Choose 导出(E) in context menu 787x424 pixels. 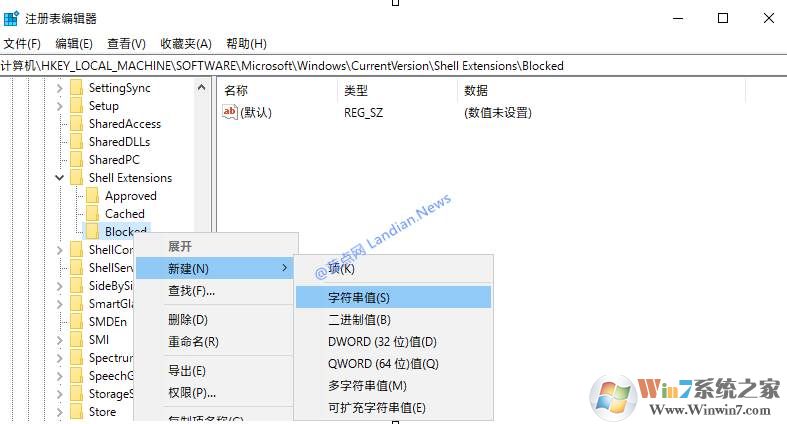pos(214,371)
